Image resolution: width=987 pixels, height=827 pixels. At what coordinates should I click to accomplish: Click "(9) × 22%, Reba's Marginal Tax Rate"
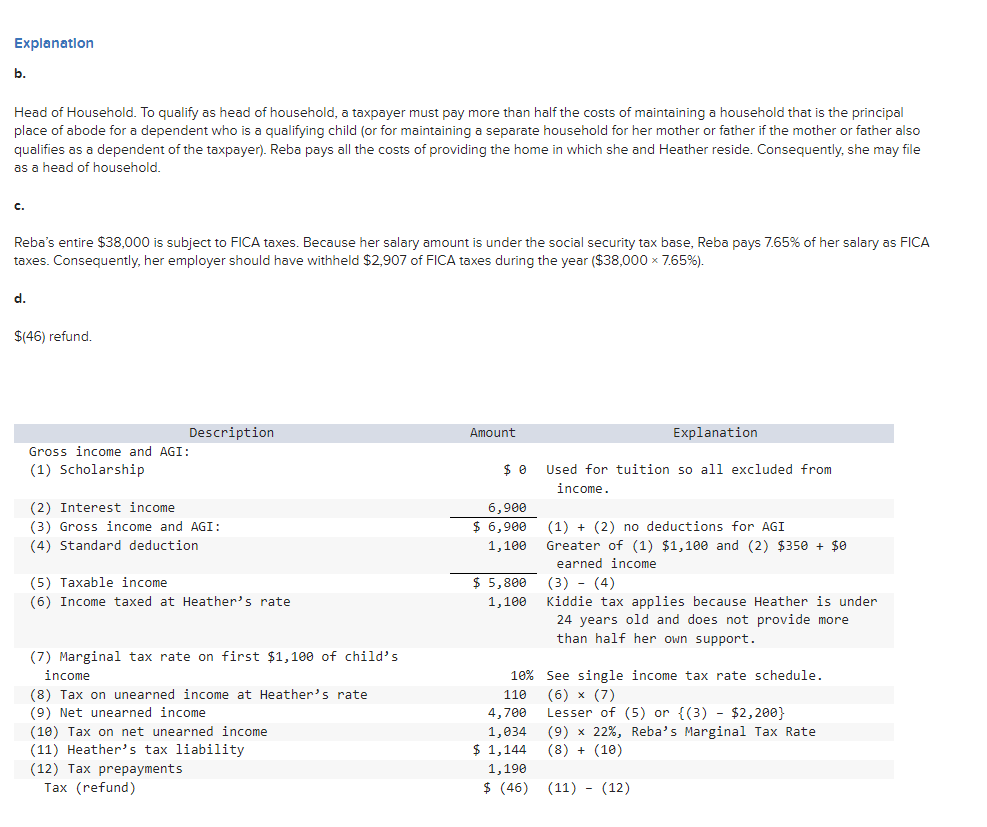(681, 732)
